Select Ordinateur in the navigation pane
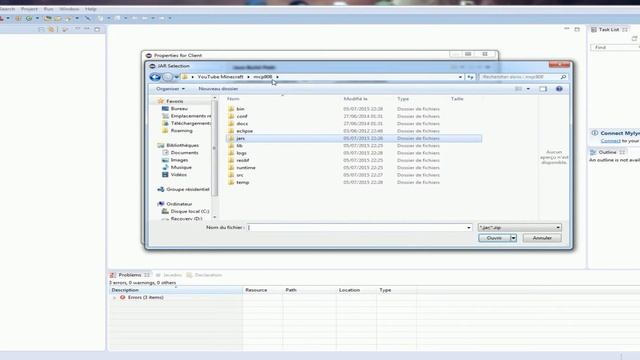 coord(179,204)
